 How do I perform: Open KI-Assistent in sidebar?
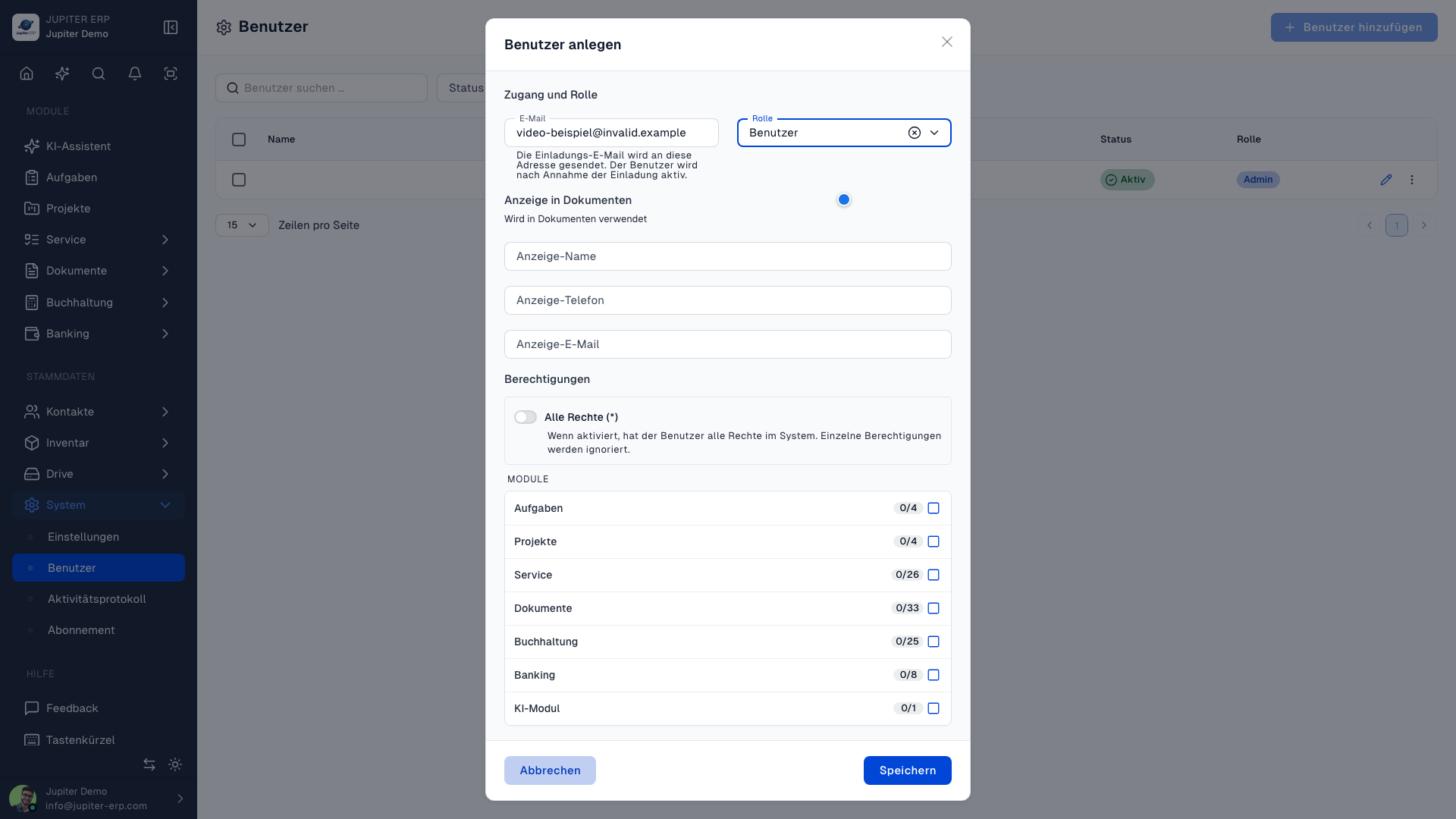pos(99,146)
